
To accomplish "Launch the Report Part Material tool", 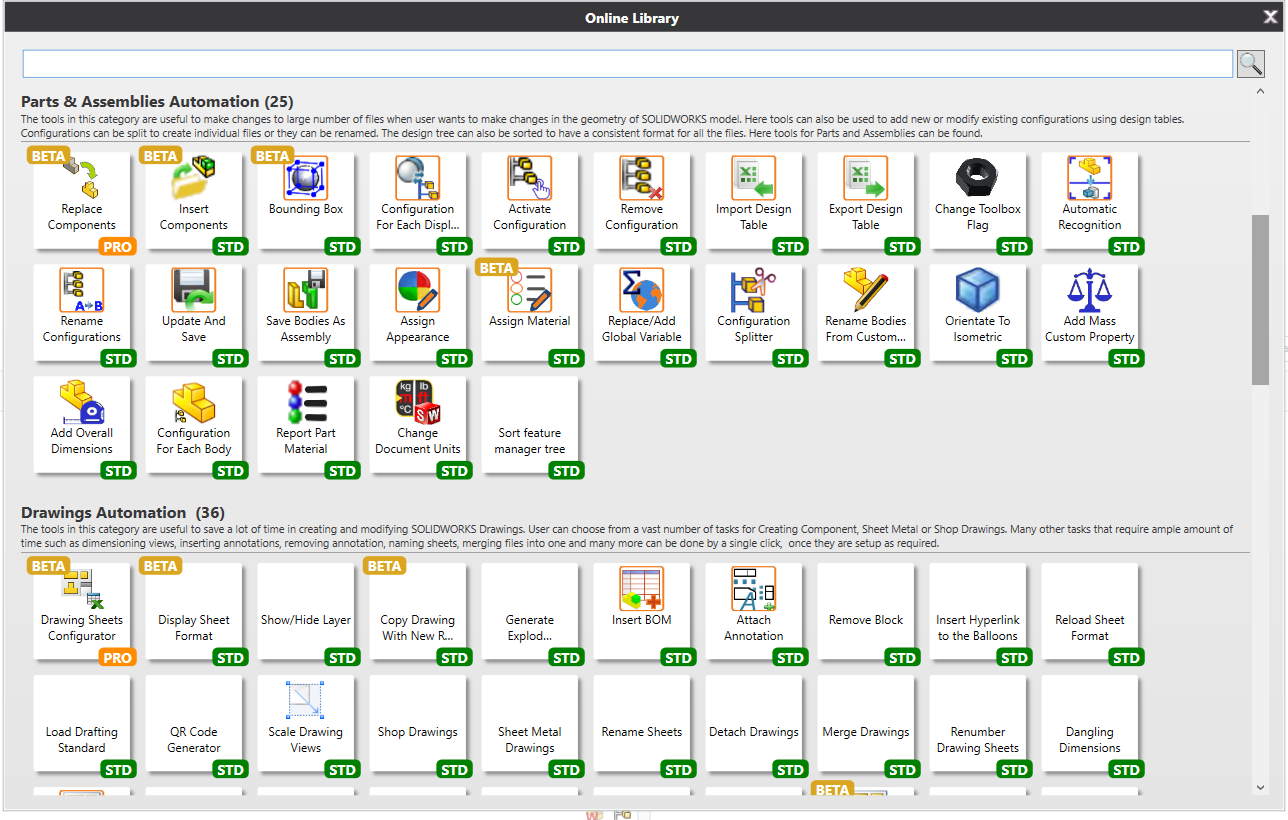I will click(x=306, y=425).
